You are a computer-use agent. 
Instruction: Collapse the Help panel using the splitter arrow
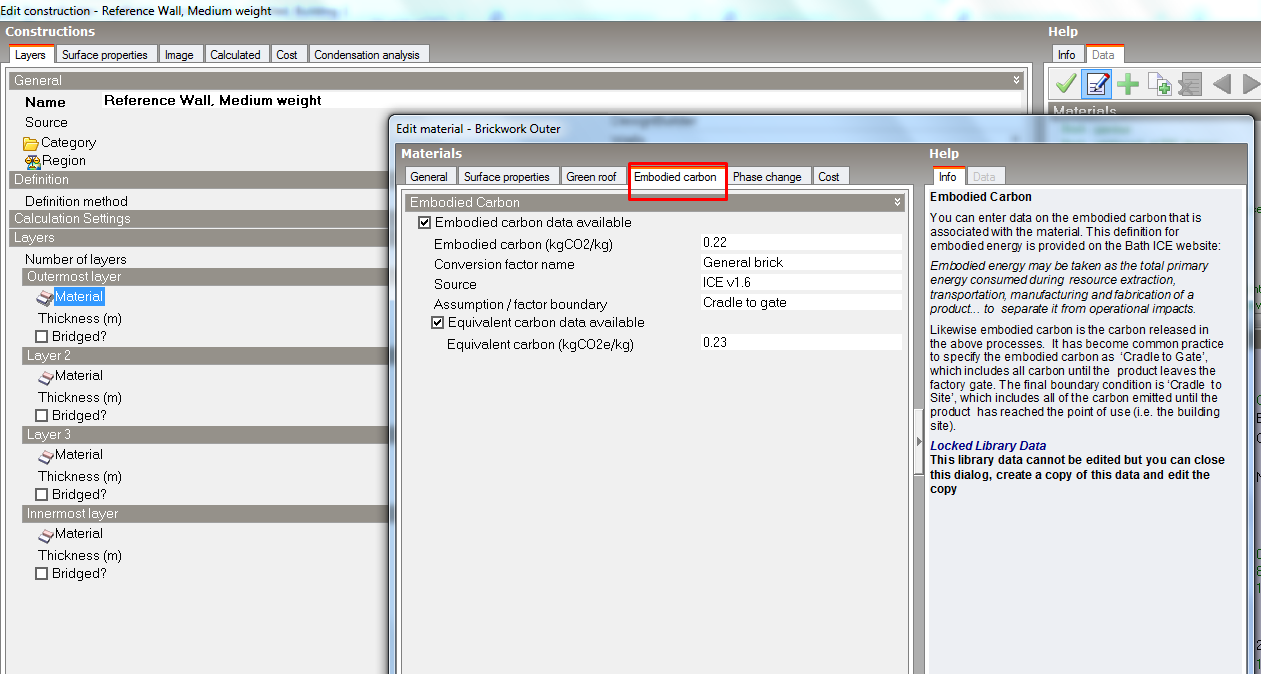pos(919,440)
